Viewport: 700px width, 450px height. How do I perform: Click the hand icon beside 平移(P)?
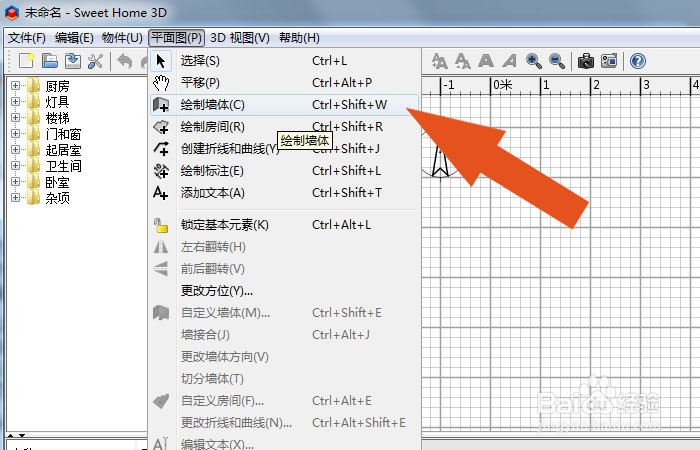(x=161, y=83)
